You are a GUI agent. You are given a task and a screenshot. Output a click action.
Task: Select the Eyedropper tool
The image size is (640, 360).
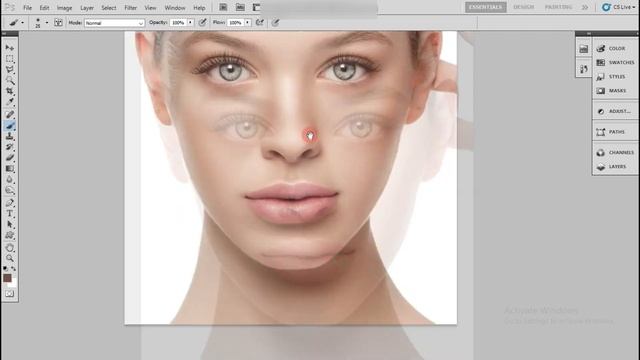tap(10, 102)
